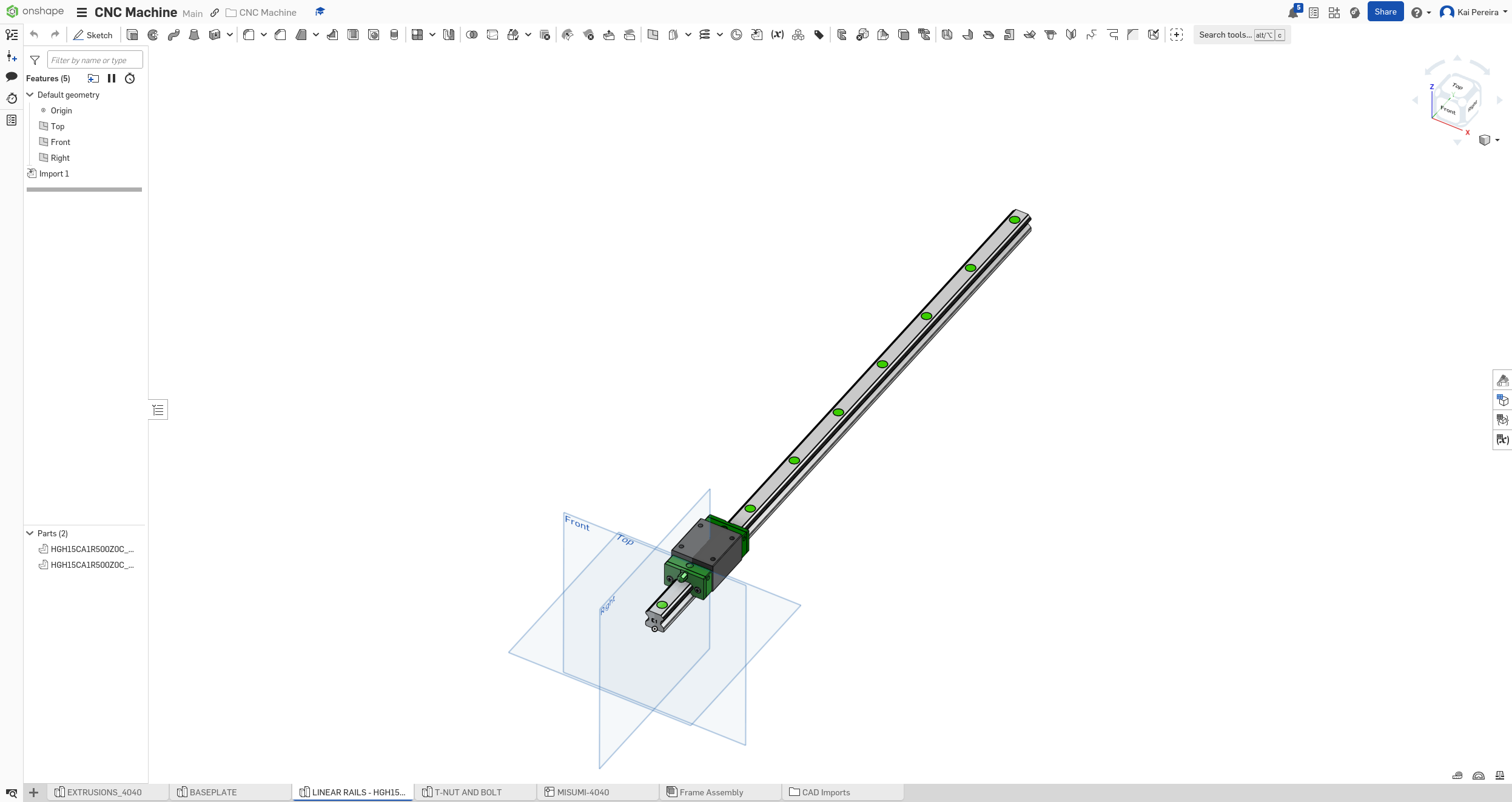The height and width of the screenshot is (802, 1512).
Task: Click the feature rollback bar
Action: coord(84,189)
